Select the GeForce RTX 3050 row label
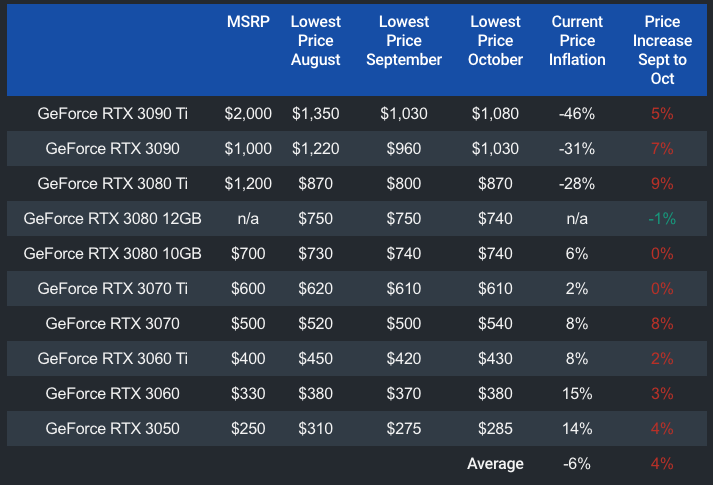This screenshot has width=713, height=485. (x=112, y=429)
